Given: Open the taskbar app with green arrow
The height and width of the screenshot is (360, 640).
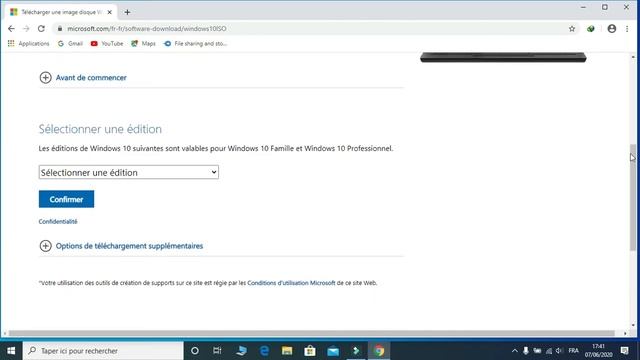Looking at the screenshot, I should (x=356, y=351).
